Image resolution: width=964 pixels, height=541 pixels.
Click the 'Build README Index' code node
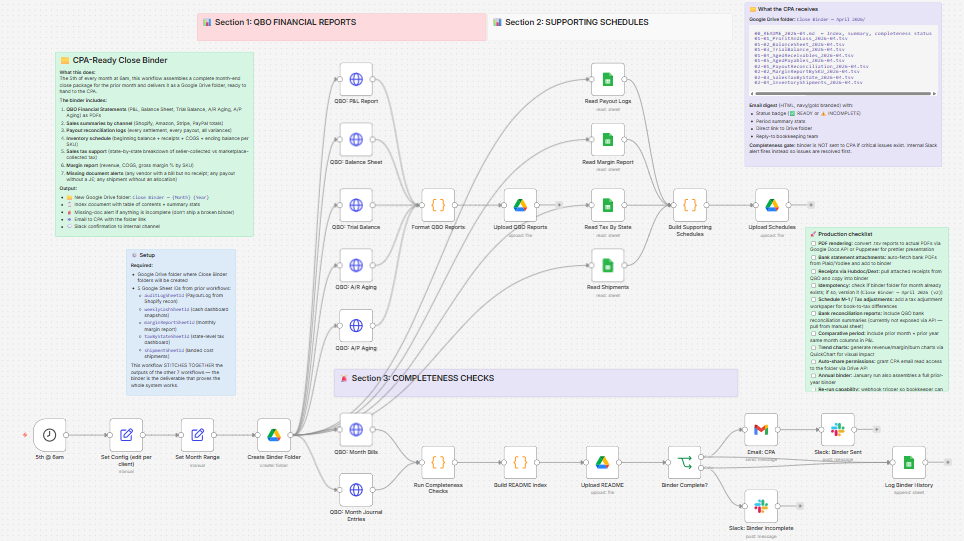pos(520,462)
